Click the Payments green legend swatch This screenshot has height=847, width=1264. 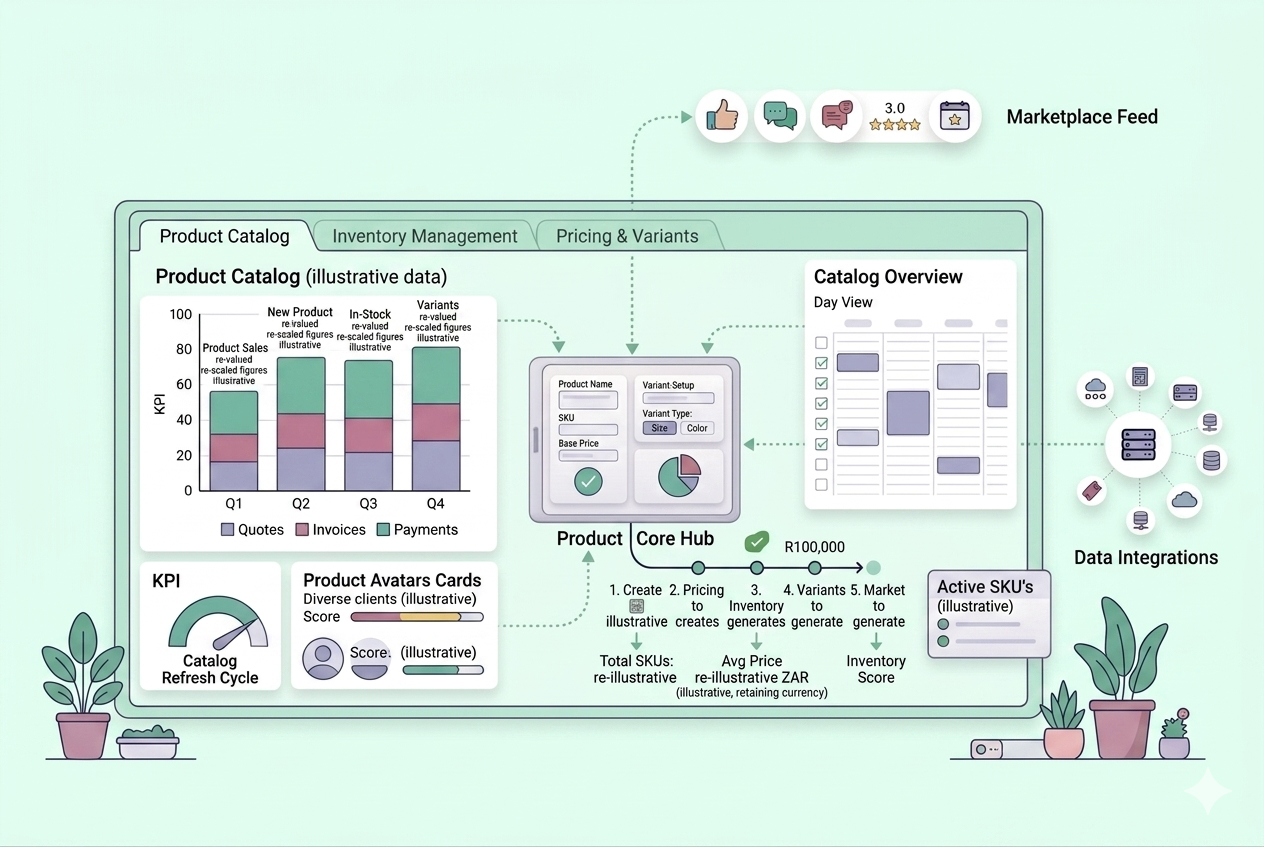pos(384,530)
